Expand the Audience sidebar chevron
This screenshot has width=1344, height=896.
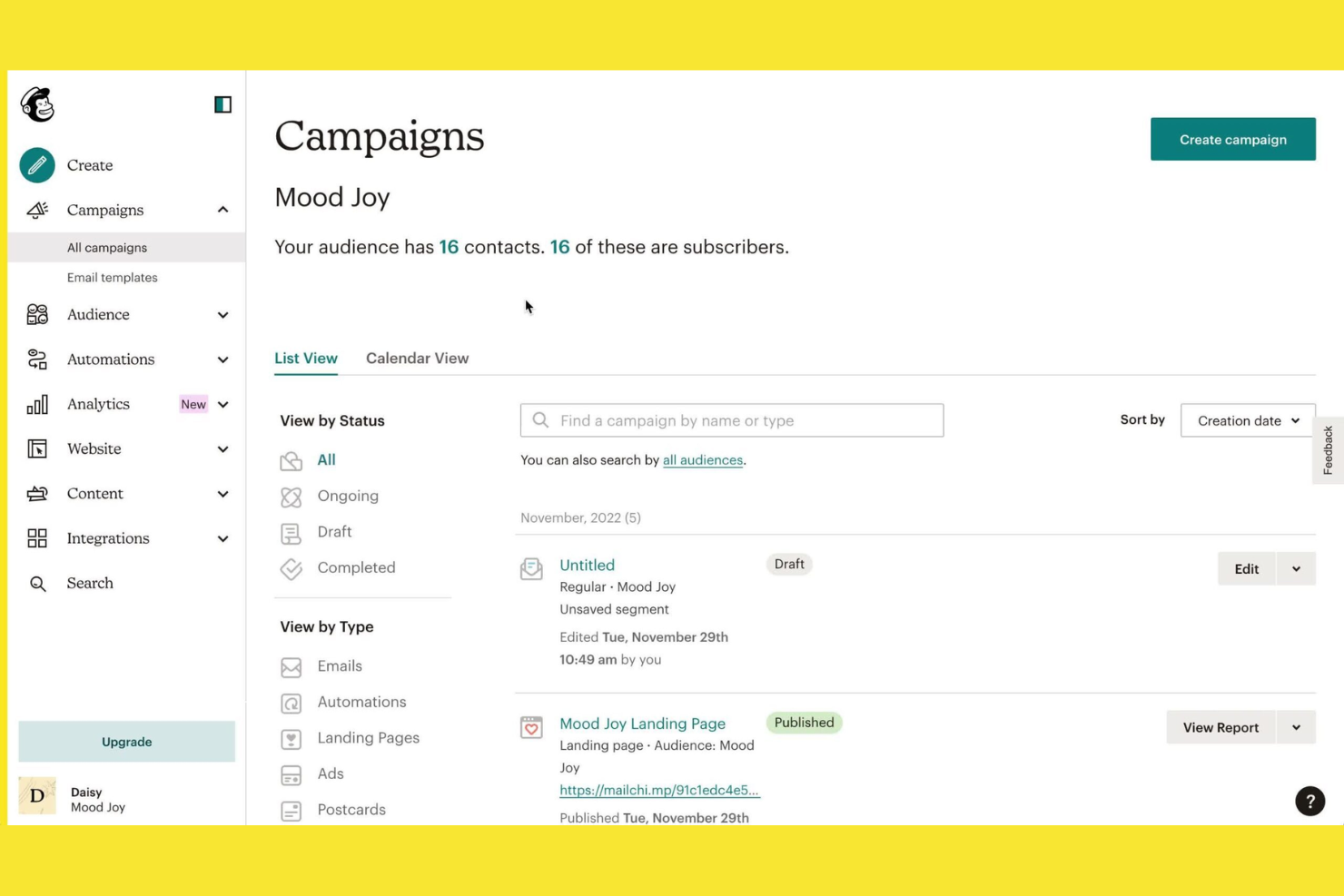222,315
